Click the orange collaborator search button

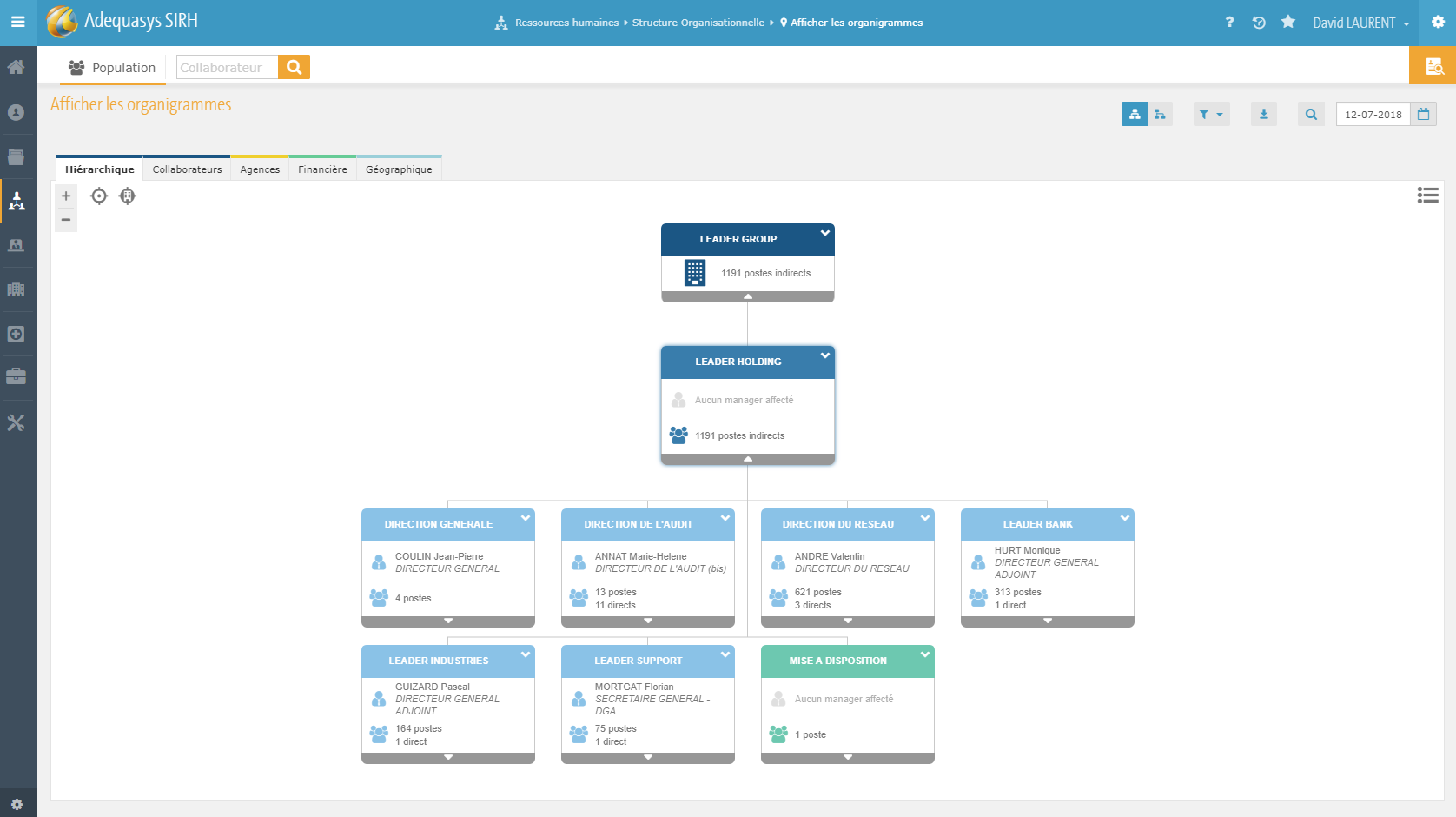coord(294,67)
